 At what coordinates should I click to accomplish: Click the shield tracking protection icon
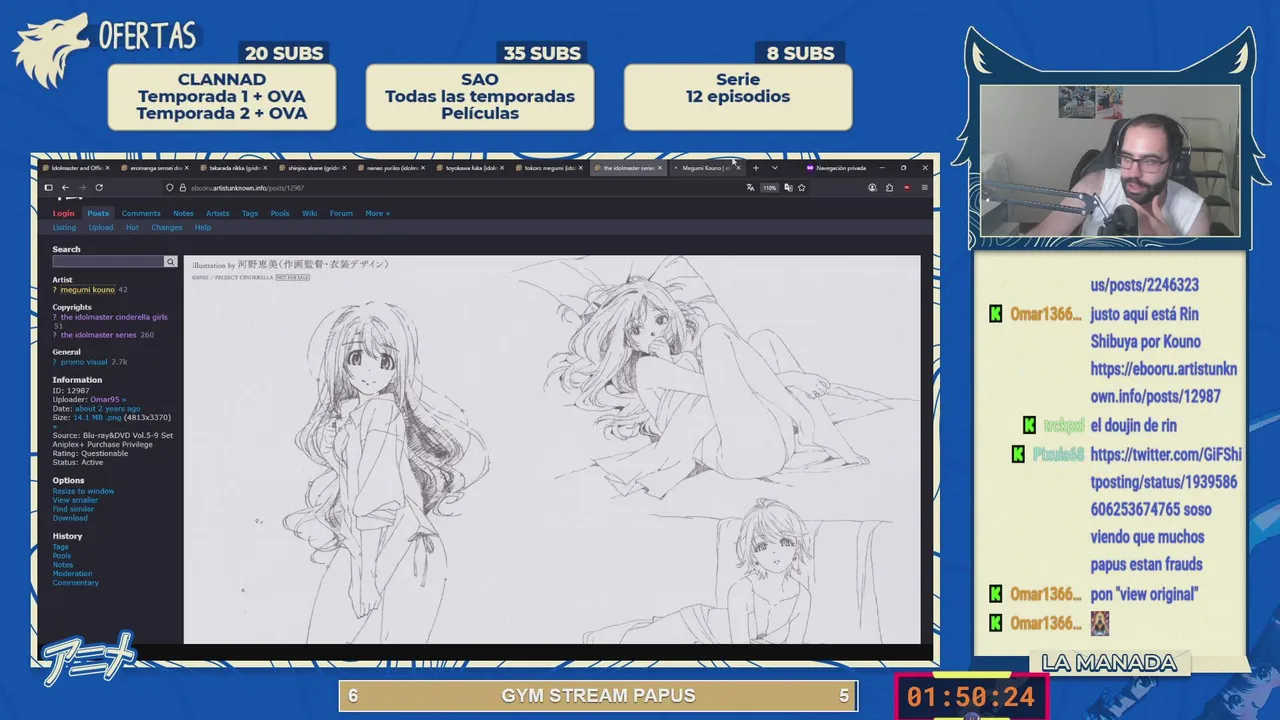[x=170, y=187]
